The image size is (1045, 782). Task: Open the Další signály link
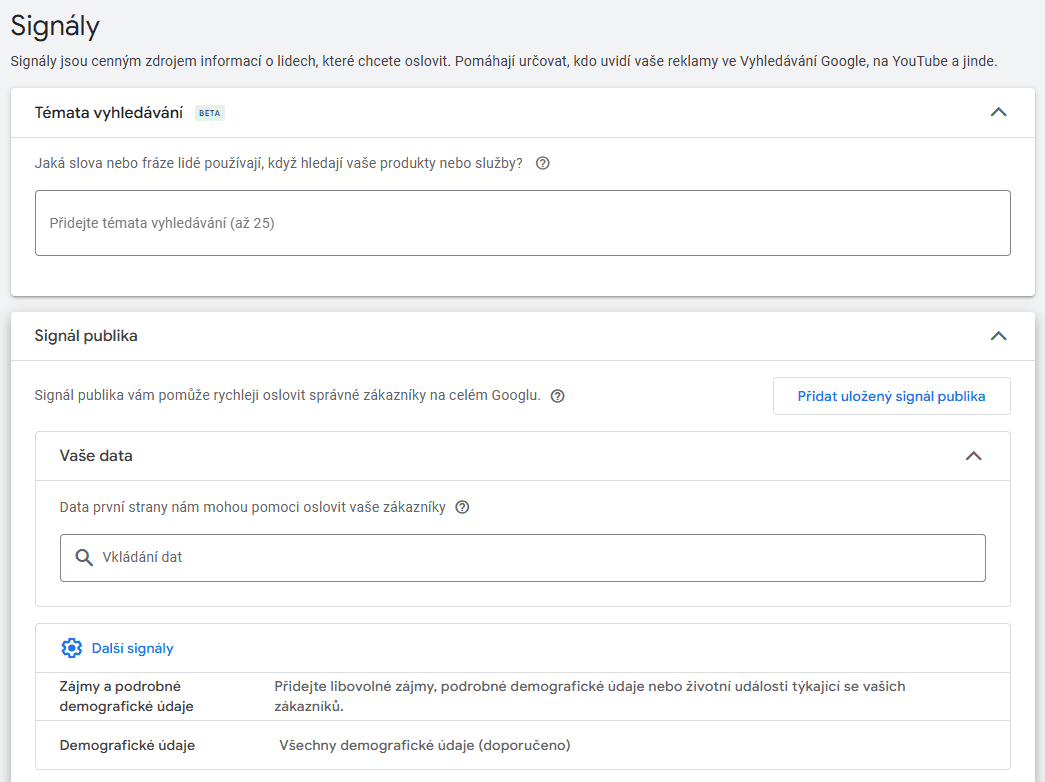point(132,648)
